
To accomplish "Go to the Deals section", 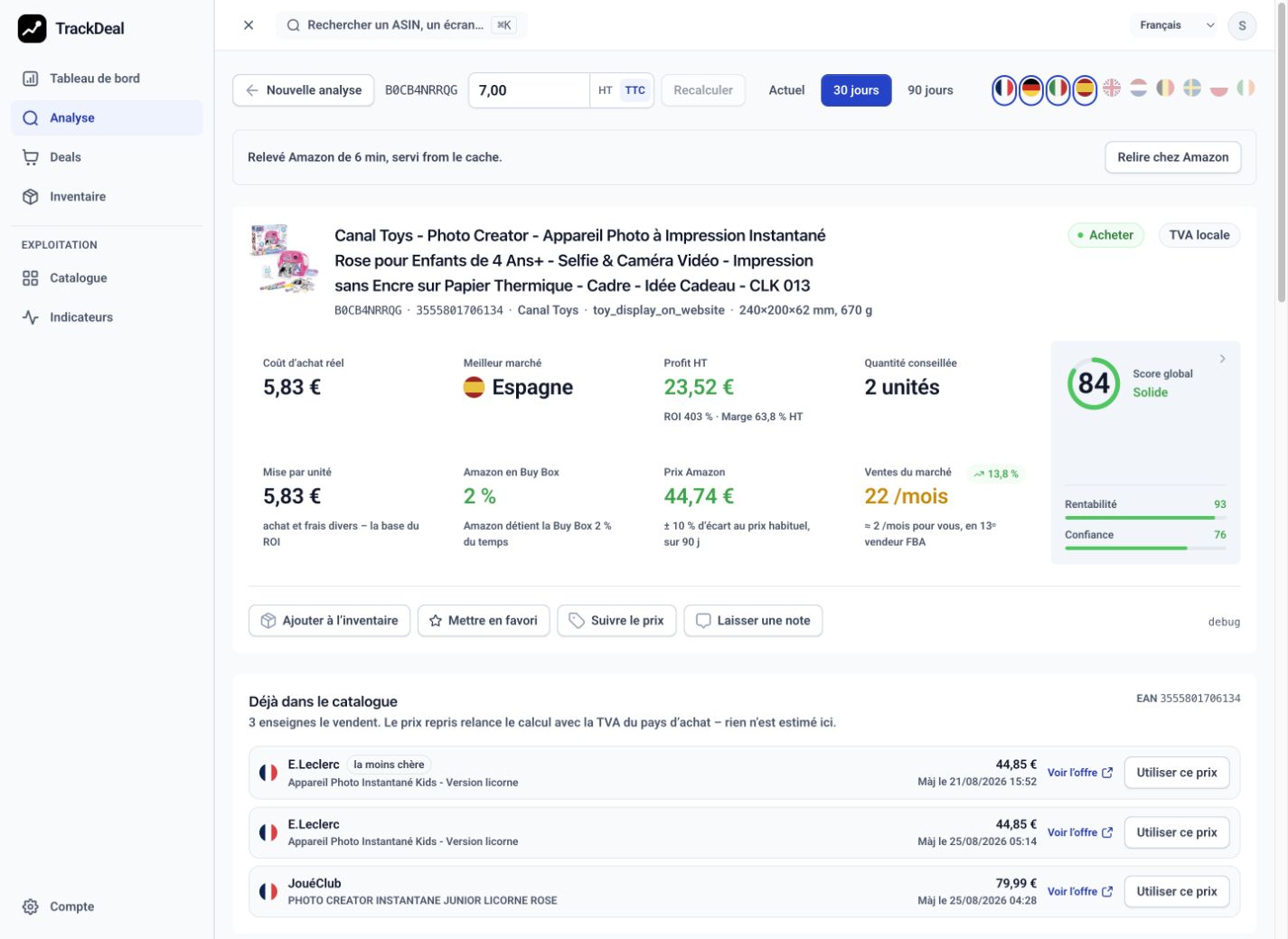I will 107,157.
